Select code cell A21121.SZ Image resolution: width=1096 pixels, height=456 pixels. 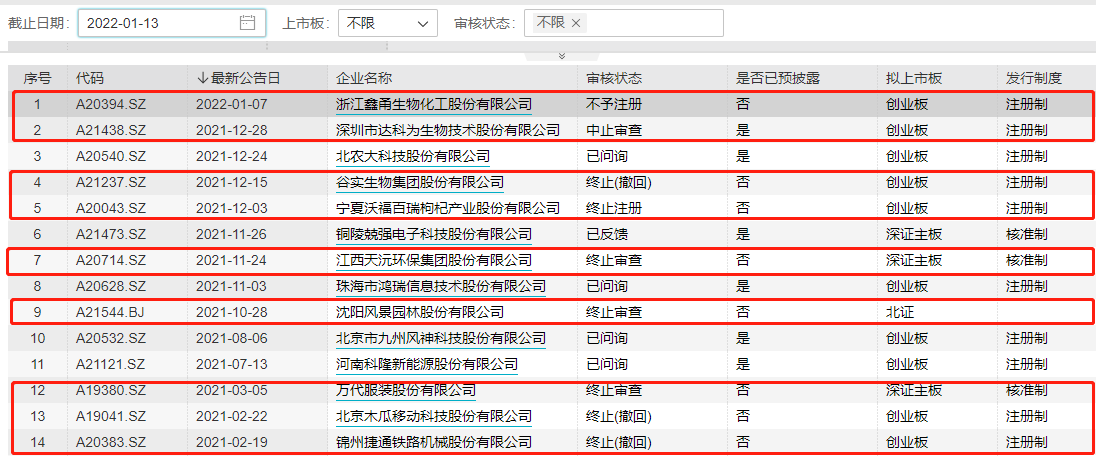[110, 364]
